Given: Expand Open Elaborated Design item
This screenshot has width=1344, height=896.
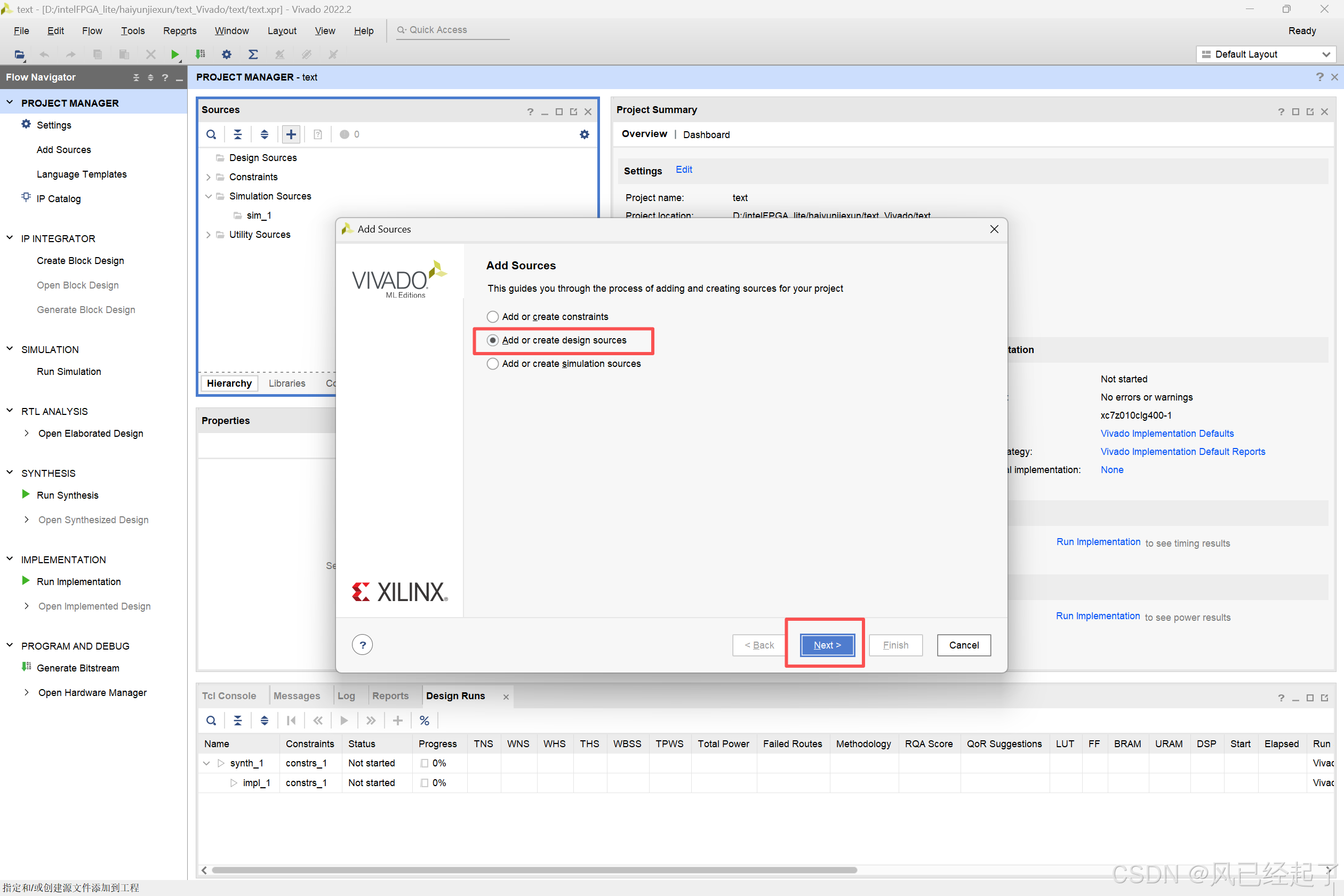Looking at the screenshot, I should [x=27, y=433].
